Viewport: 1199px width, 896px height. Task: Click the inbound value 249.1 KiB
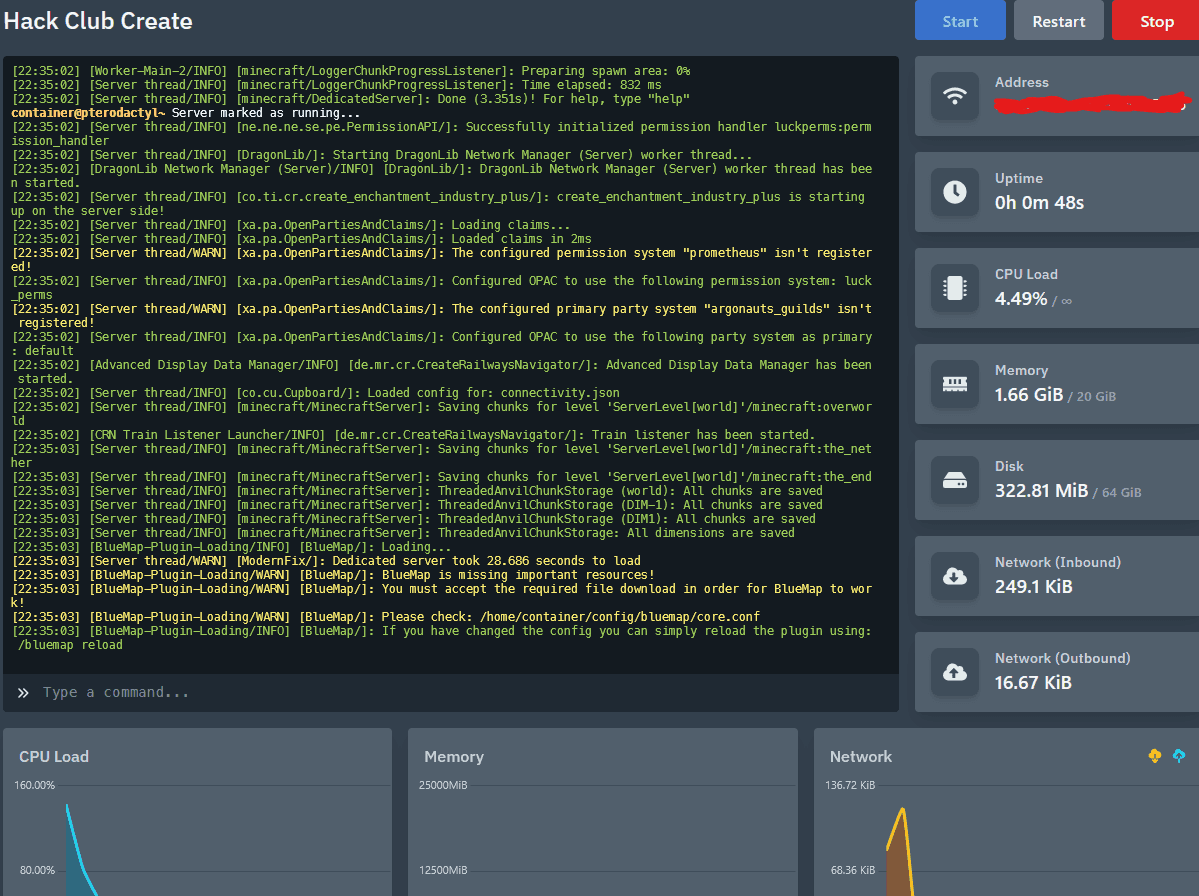(x=1033, y=586)
